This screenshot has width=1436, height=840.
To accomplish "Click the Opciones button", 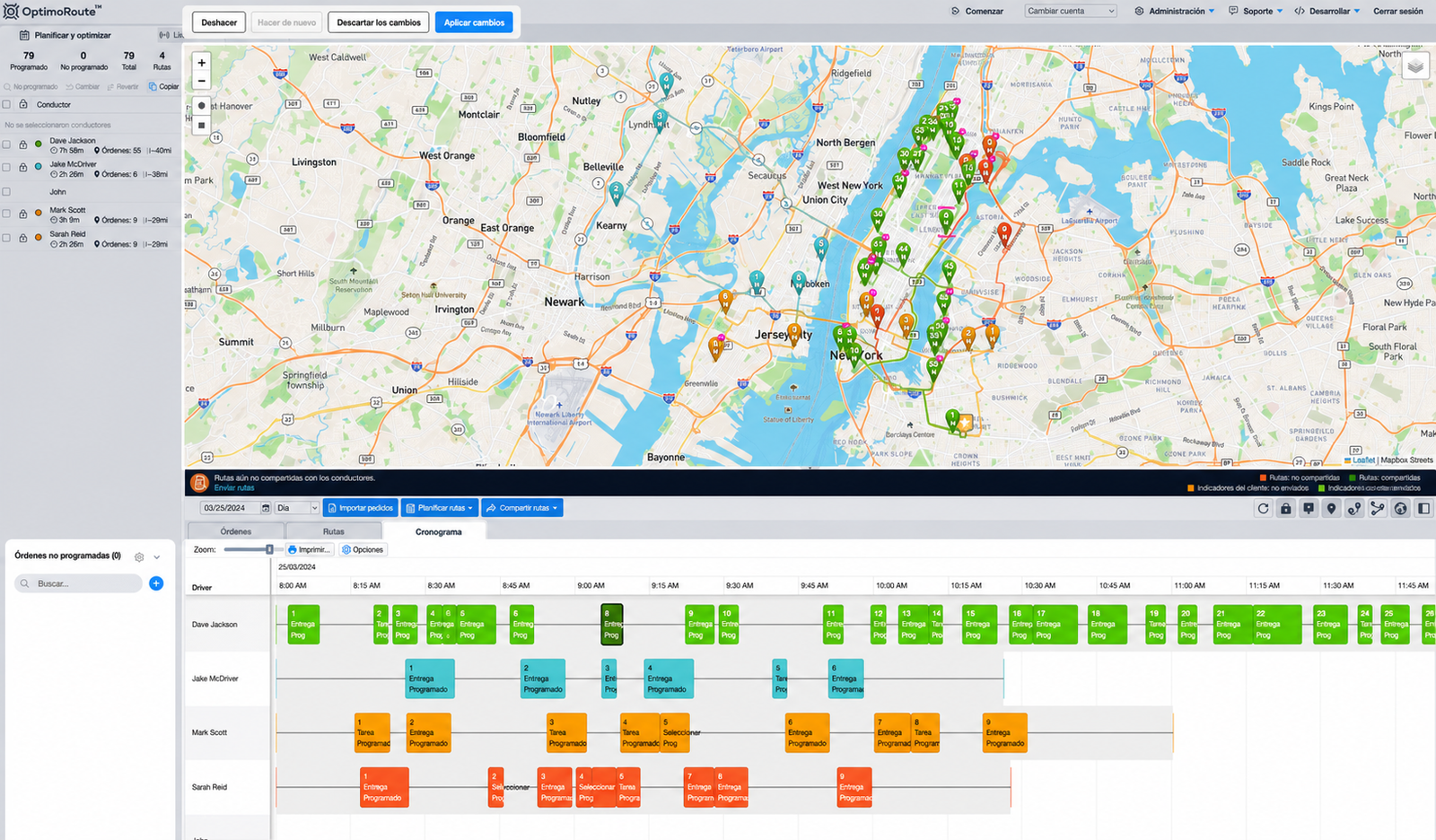I will [x=363, y=549].
